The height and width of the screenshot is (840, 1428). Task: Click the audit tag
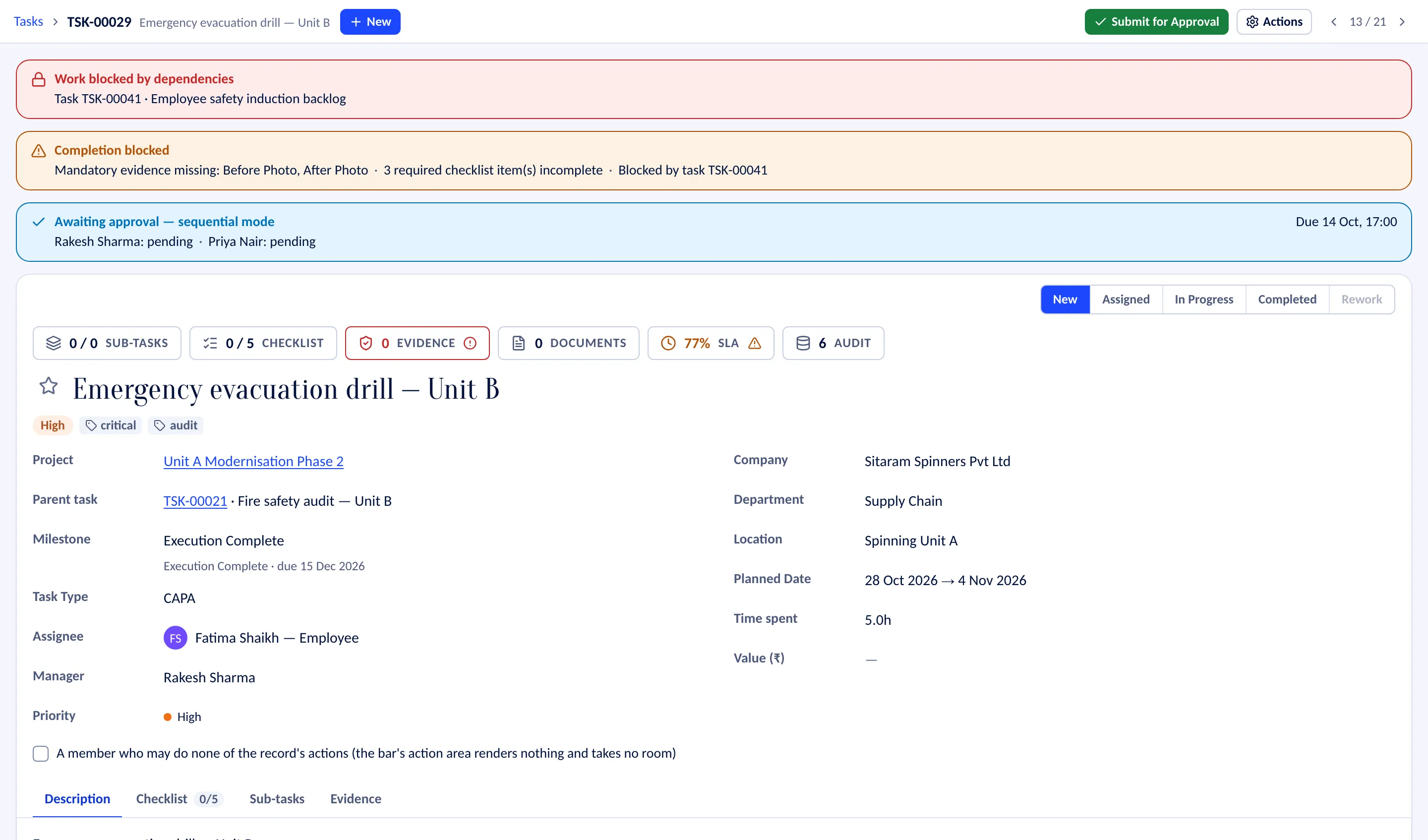pos(176,425)
